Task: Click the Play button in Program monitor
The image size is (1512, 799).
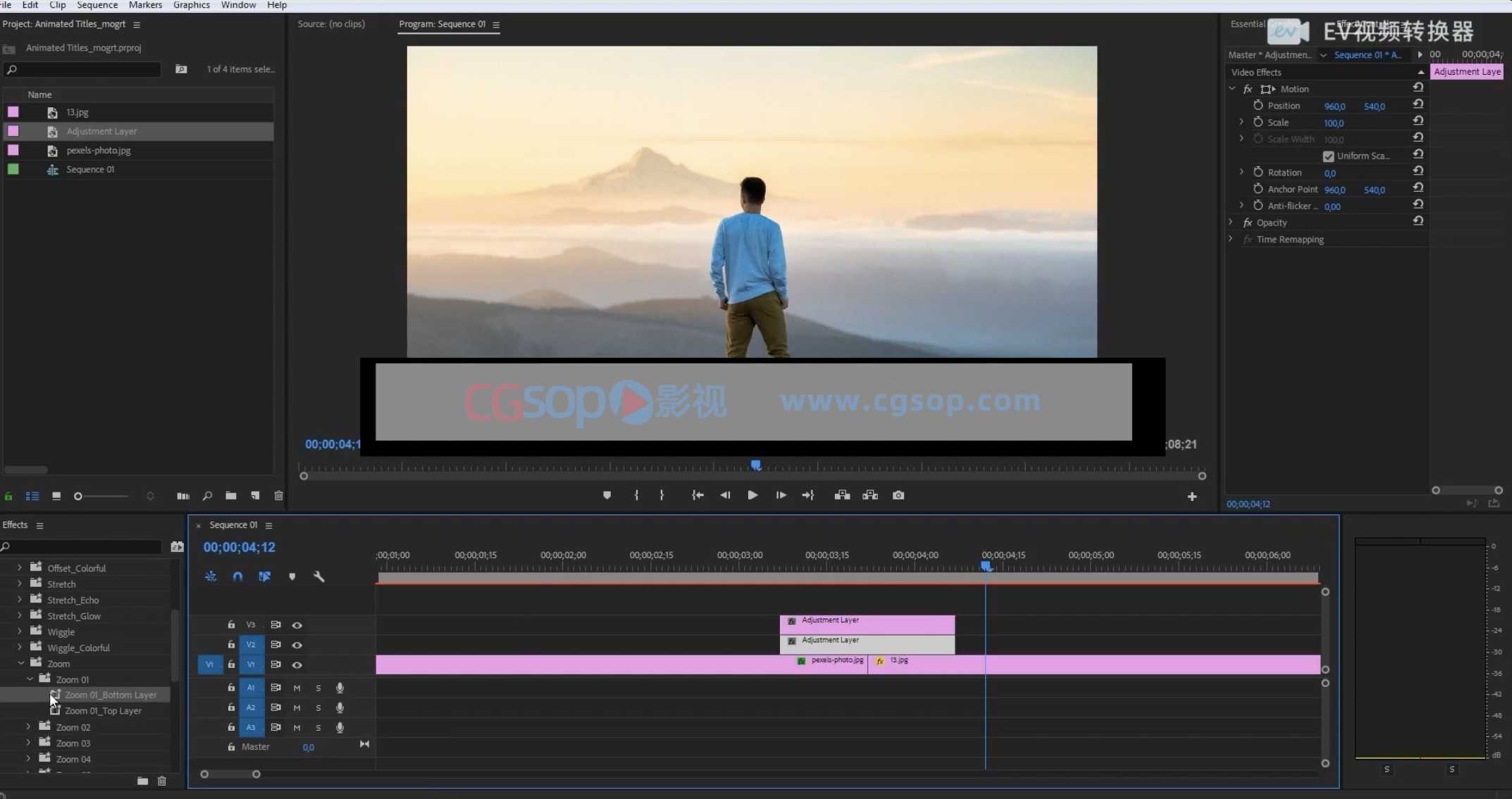Action: (x=752, y=495)
